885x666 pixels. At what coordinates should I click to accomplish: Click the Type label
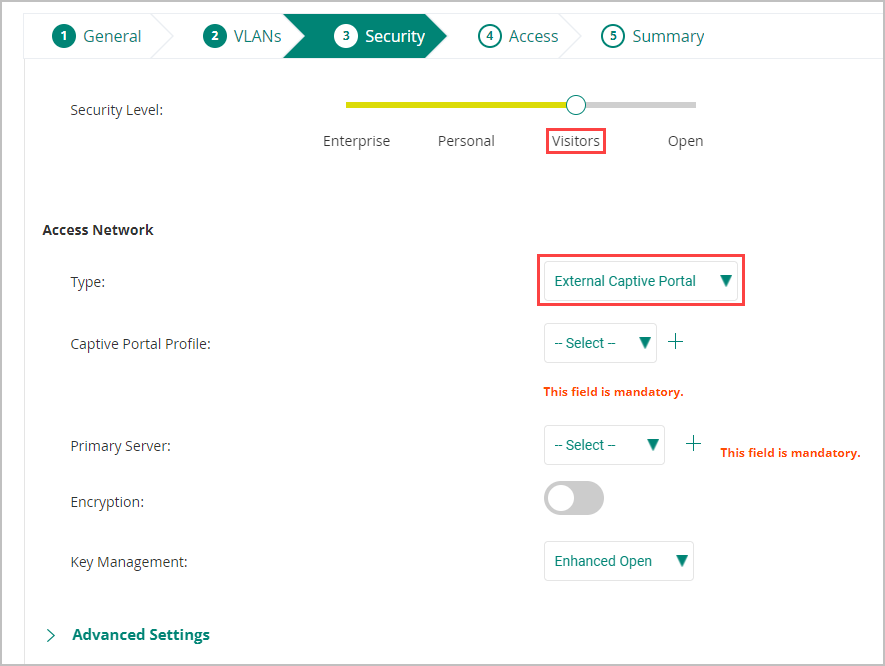(x=87, y=282)
